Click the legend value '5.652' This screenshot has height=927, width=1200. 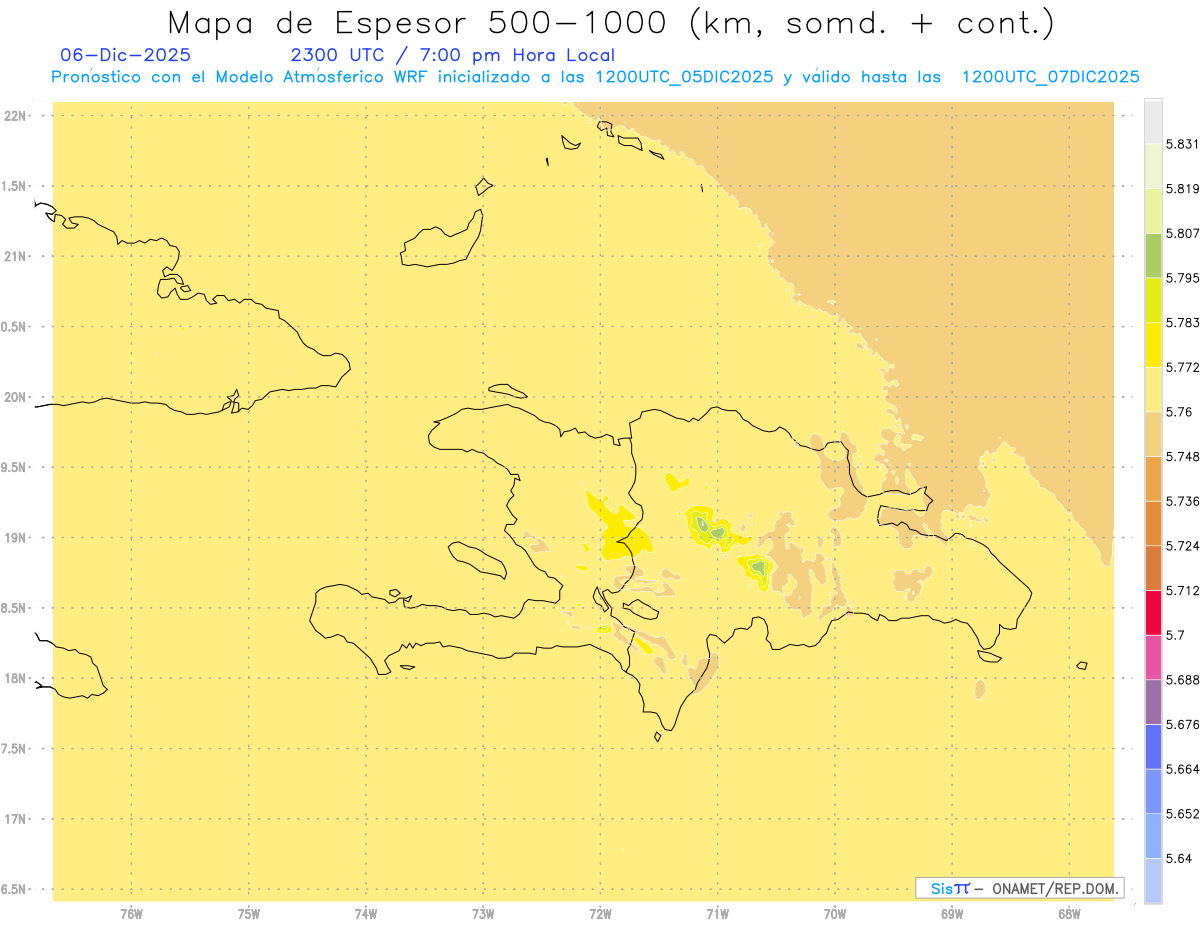pos(1183,814)
